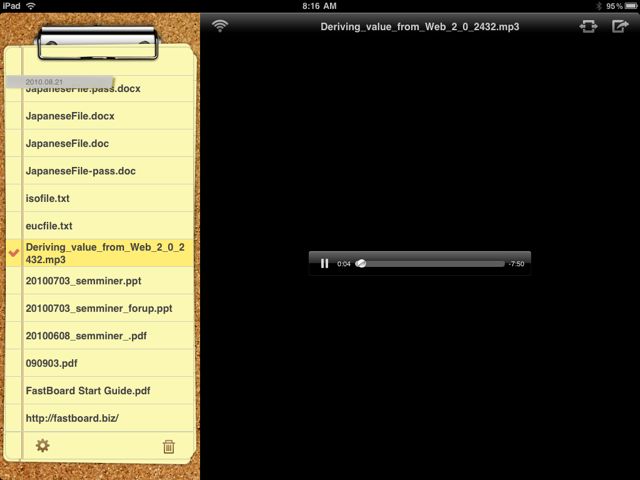
Task: Select JapaneseFile.doc
Action: [x=100, y=143]
